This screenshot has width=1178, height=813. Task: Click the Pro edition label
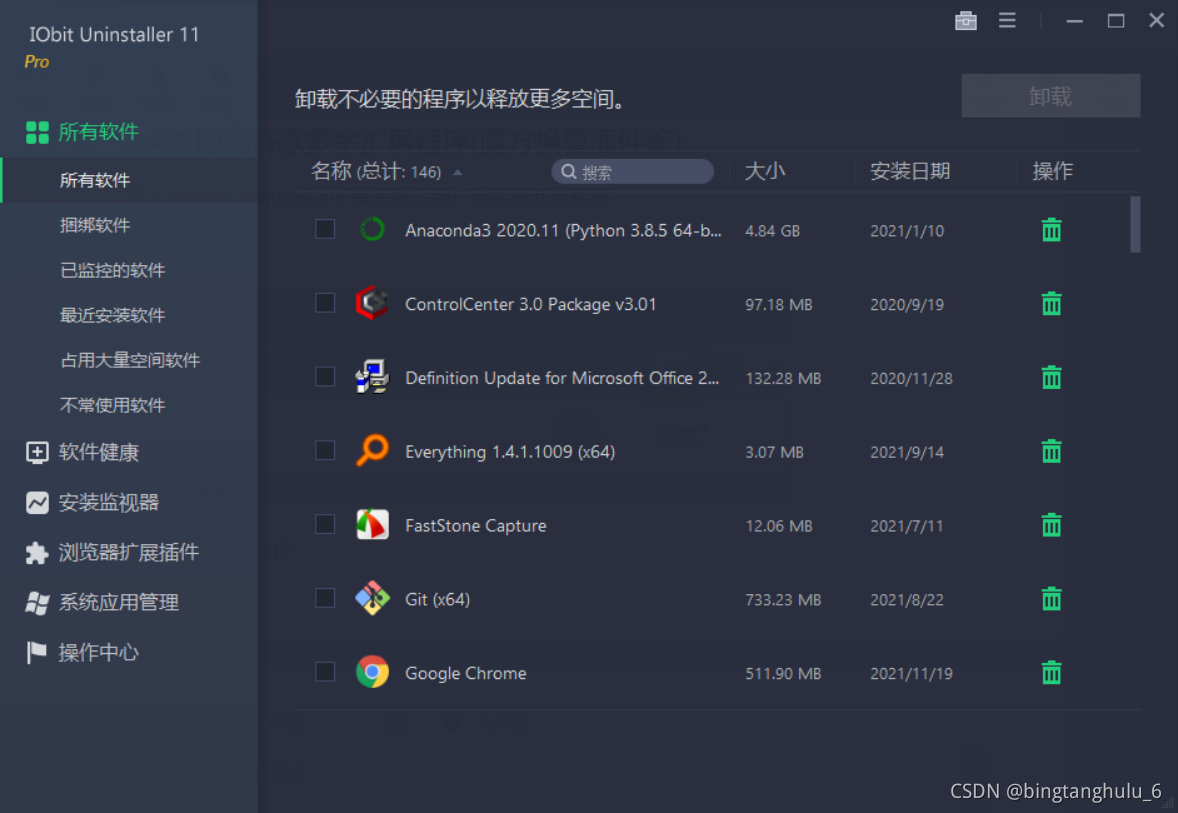tap(37, 62)
